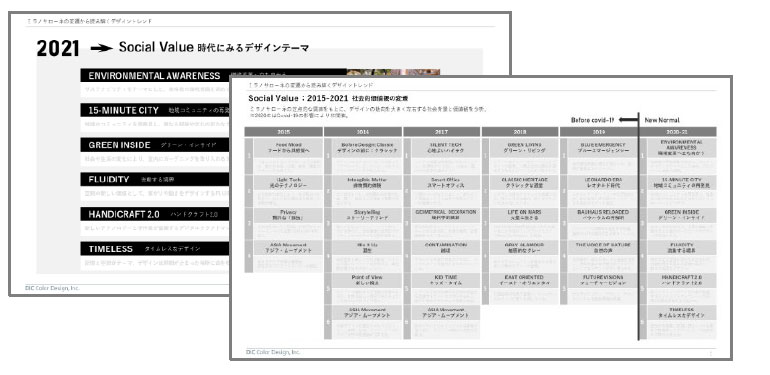The width and height of the screenshot is (770, 375).
Task: Click the FLUIDITY heading bar
Action: pyautogui.click(x=156, y=179)
